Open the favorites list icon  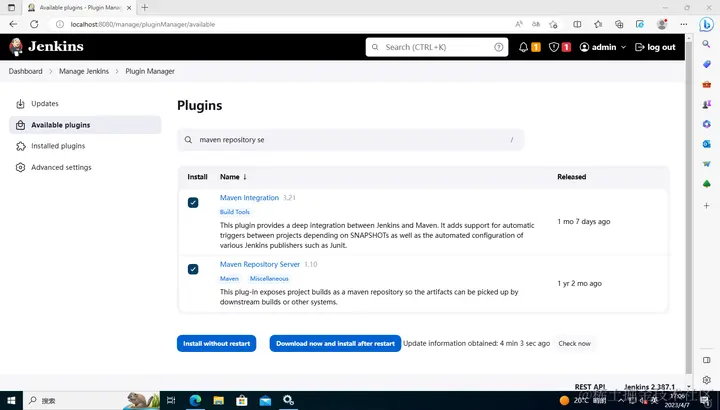tap(598, 24)
